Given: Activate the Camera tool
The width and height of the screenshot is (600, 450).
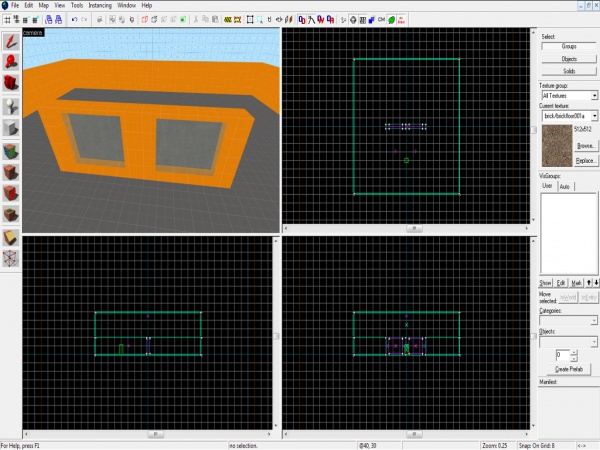Looking at the screenshot, I should point(12,84).
